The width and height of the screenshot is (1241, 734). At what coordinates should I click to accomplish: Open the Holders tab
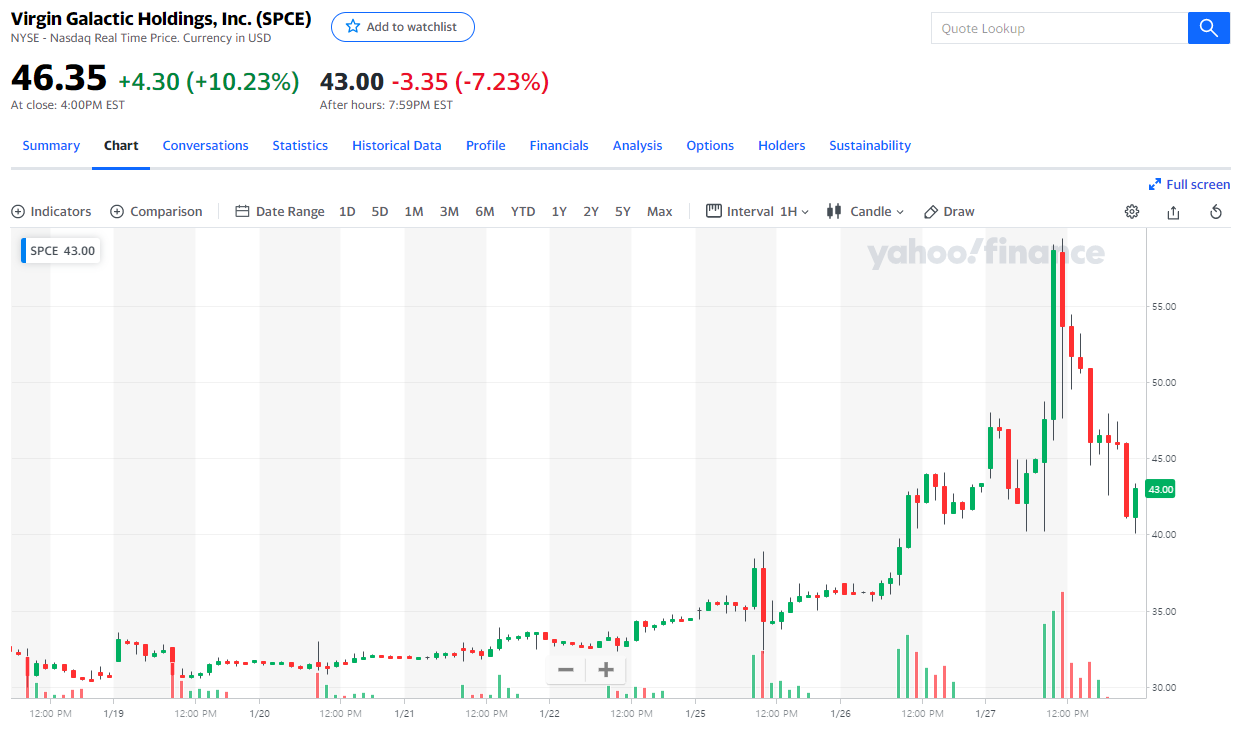[782, 146]
